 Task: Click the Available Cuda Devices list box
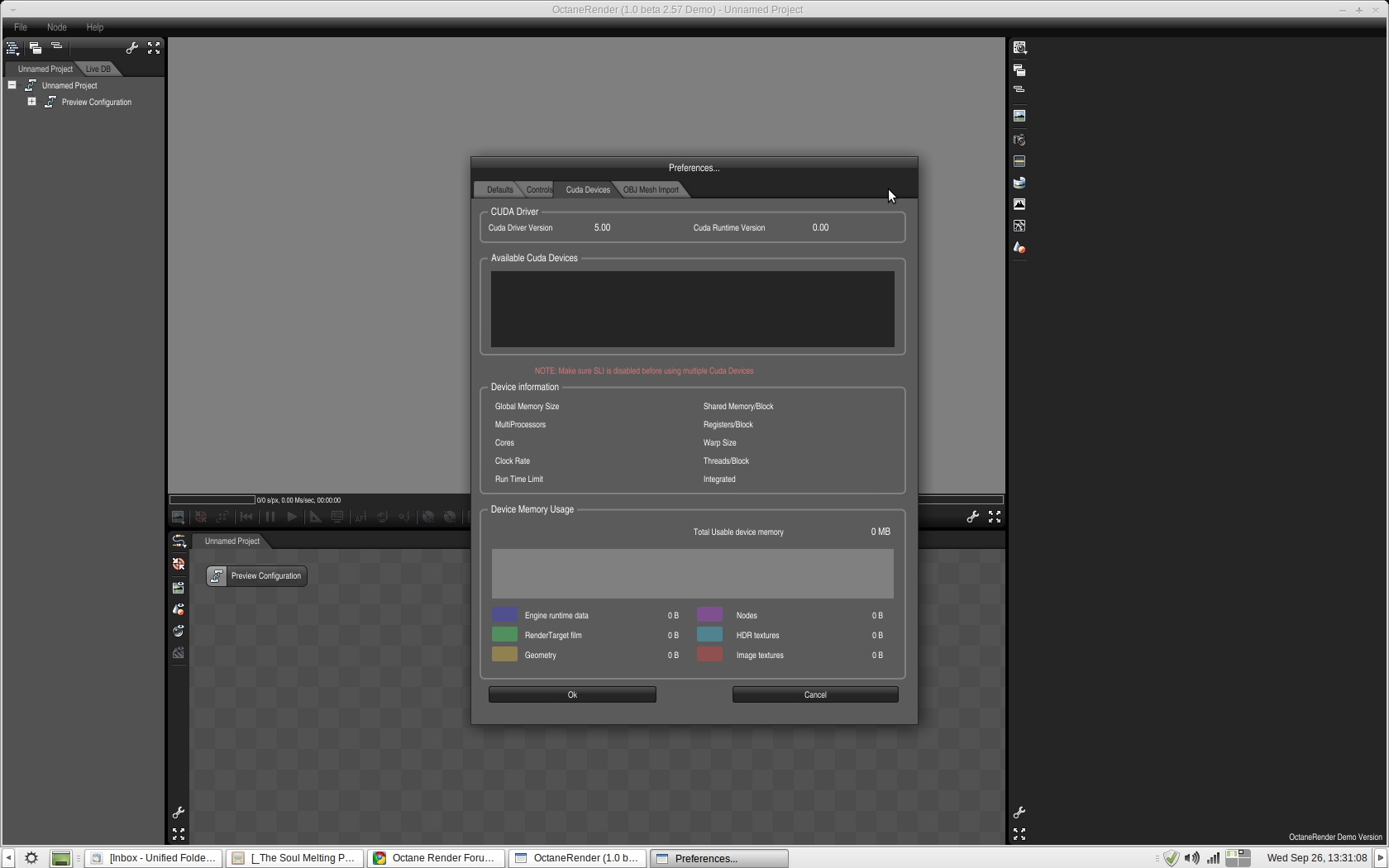click(x=693, y=309)
